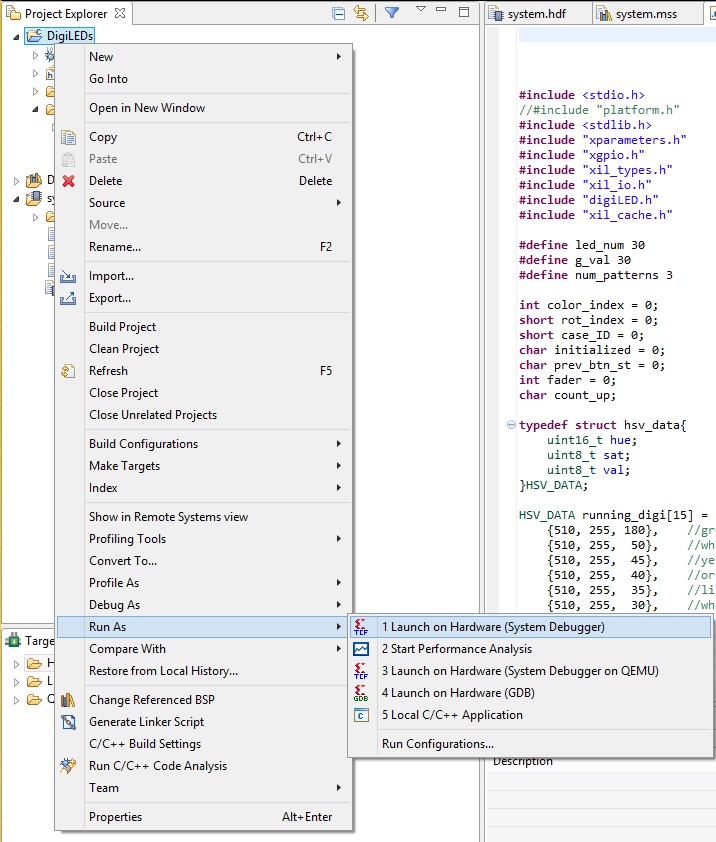Click the red Delete X icon
Screen dimensions: 716x842
pyautogui.click(x=68, y=181)
